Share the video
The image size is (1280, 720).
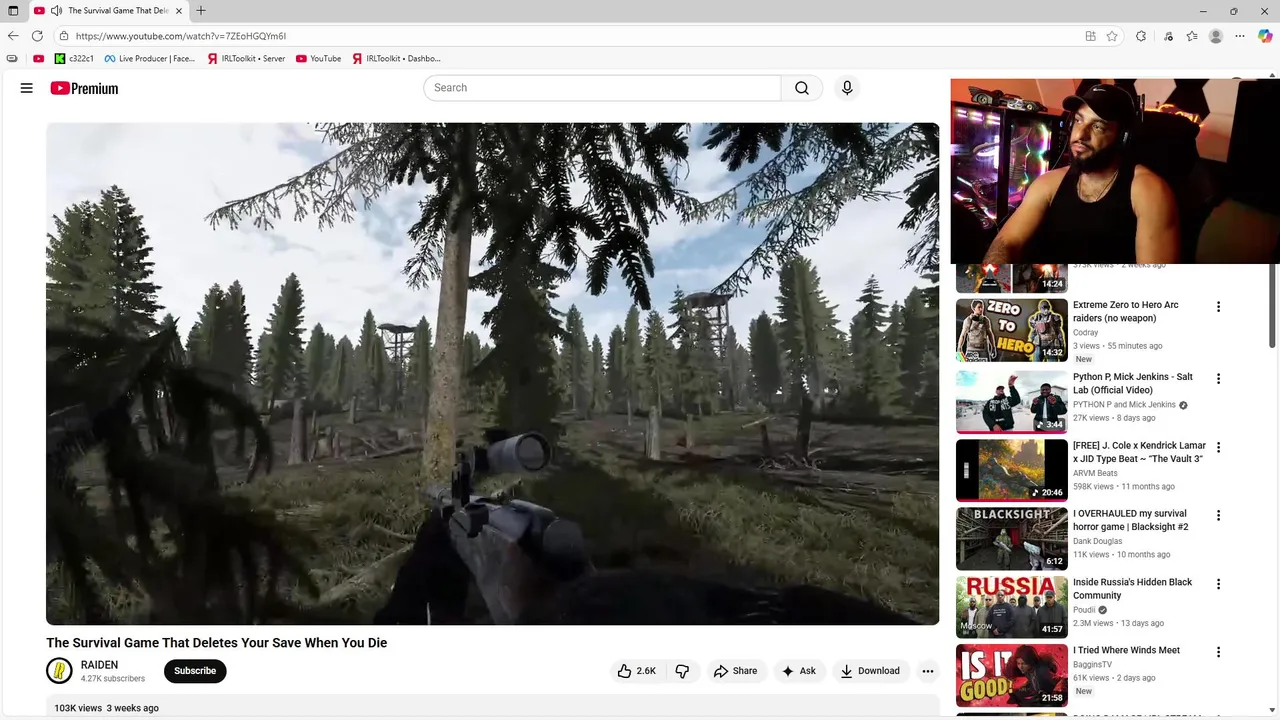(x=735, y=671)
